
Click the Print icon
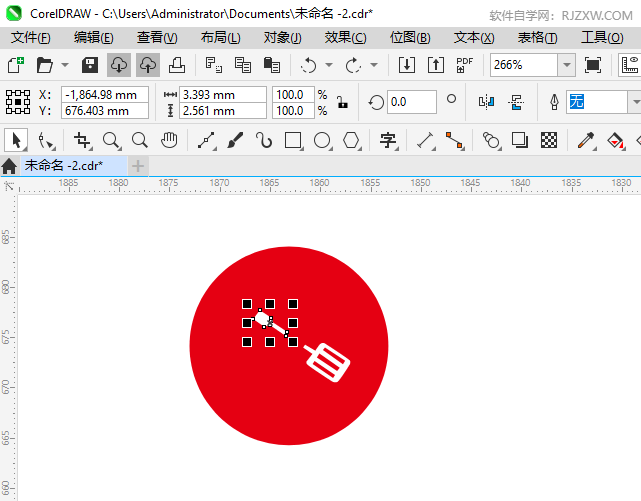(x=177, y=65)
